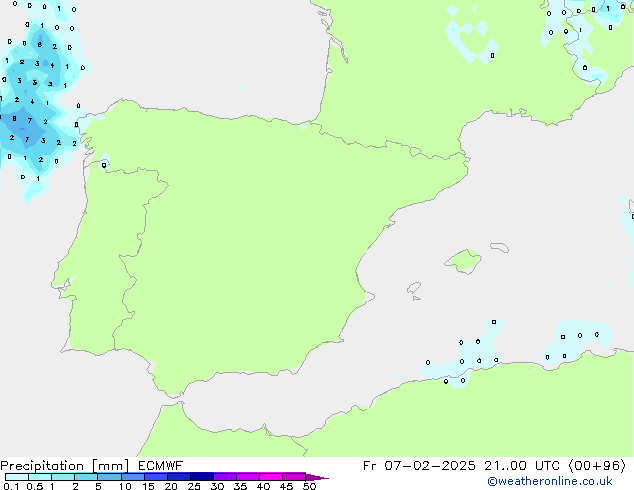Viewport: 634px width, 490px height.
Task: Click the 40–45 mm magenta legend swatch
Action: click(x=271, y=477)
